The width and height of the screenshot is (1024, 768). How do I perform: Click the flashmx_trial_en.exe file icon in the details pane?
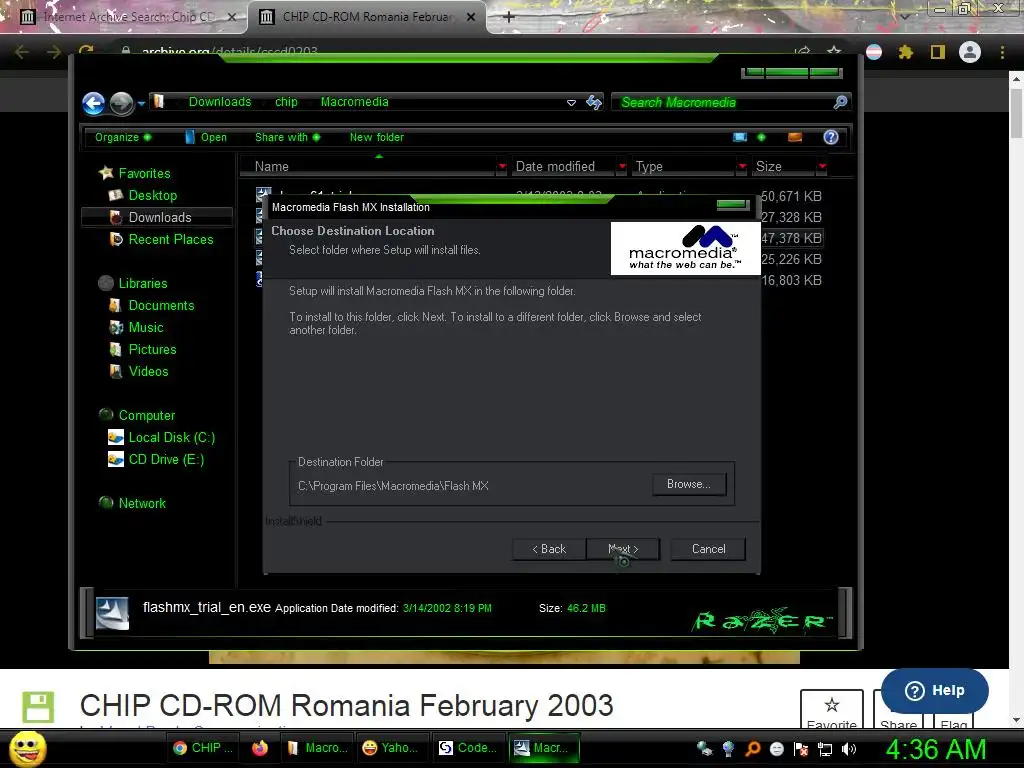point(112,613)
